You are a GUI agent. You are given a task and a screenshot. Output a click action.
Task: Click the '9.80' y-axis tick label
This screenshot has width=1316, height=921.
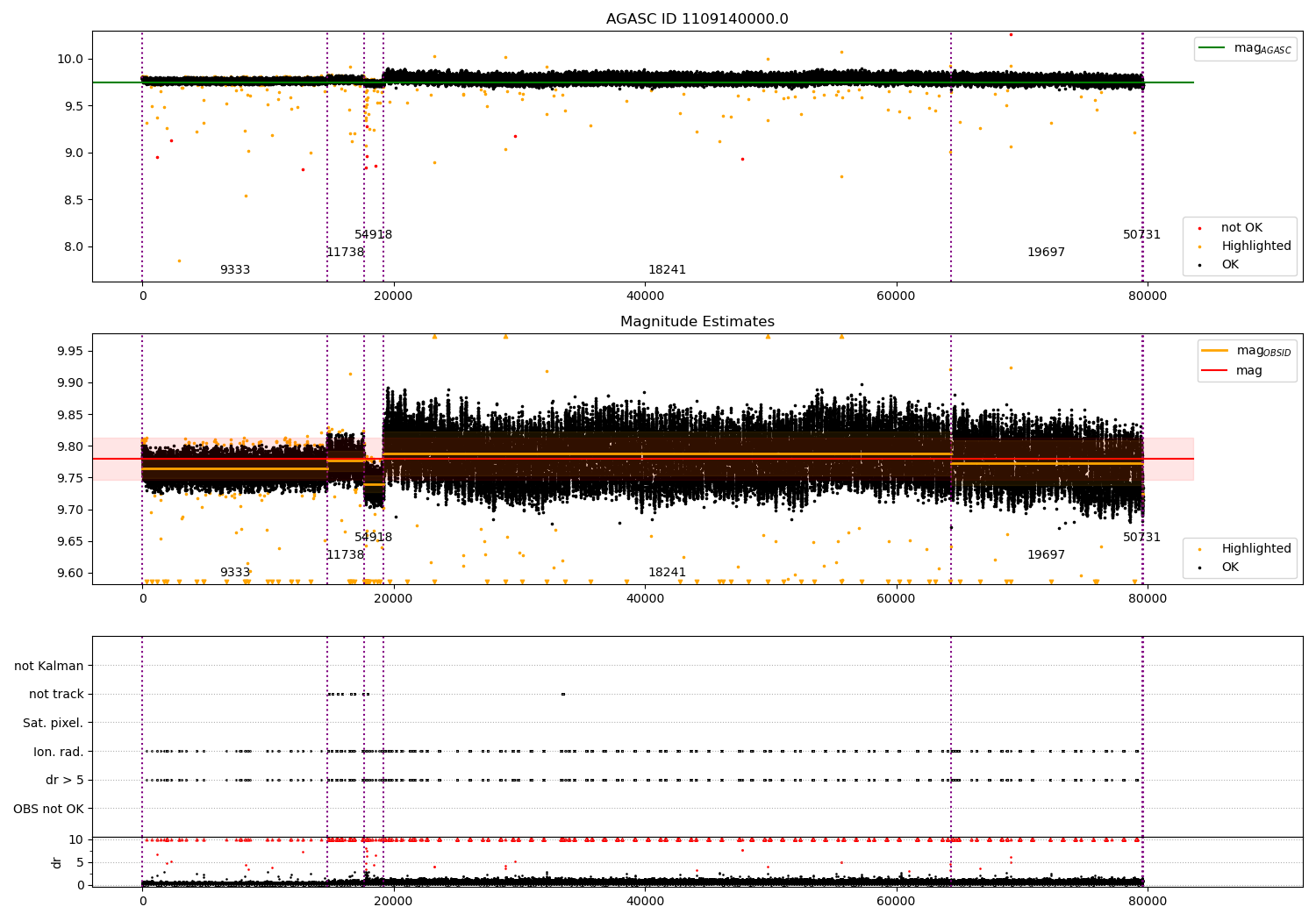[x=70, y=446]
